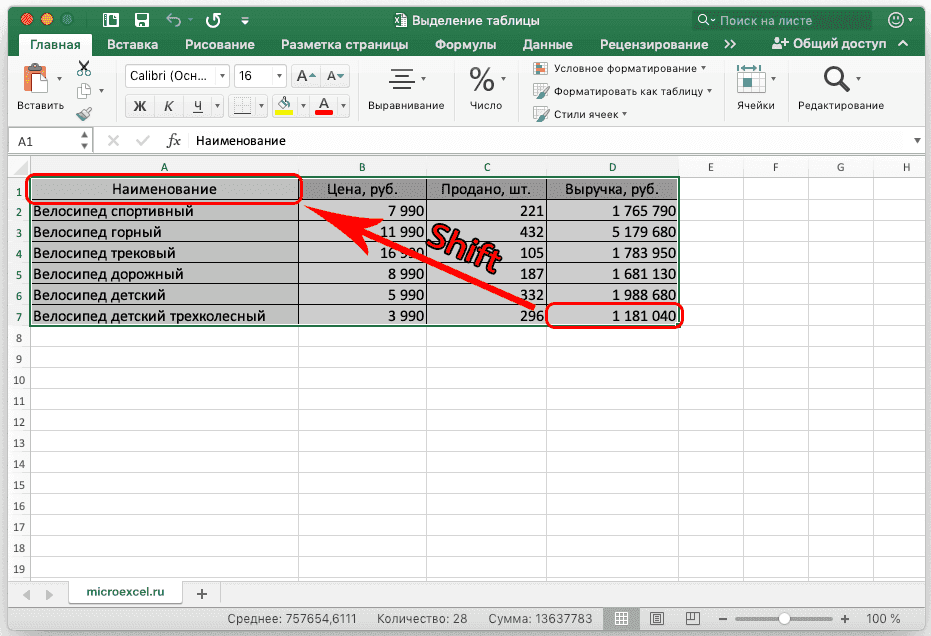The height and width of the screenshot is (636, 931).
Task: Click the Format Painter brush icon
Action: pyautogui.click(x=84, y=114)
